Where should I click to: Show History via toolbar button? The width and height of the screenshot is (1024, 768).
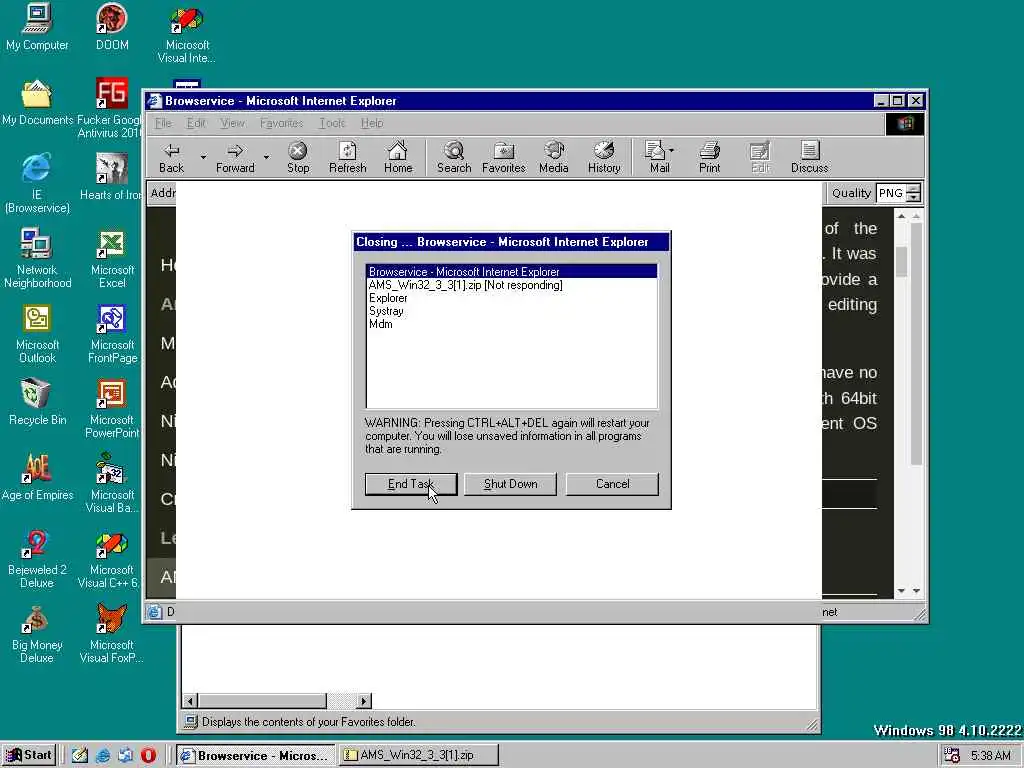tap(604, 158)
